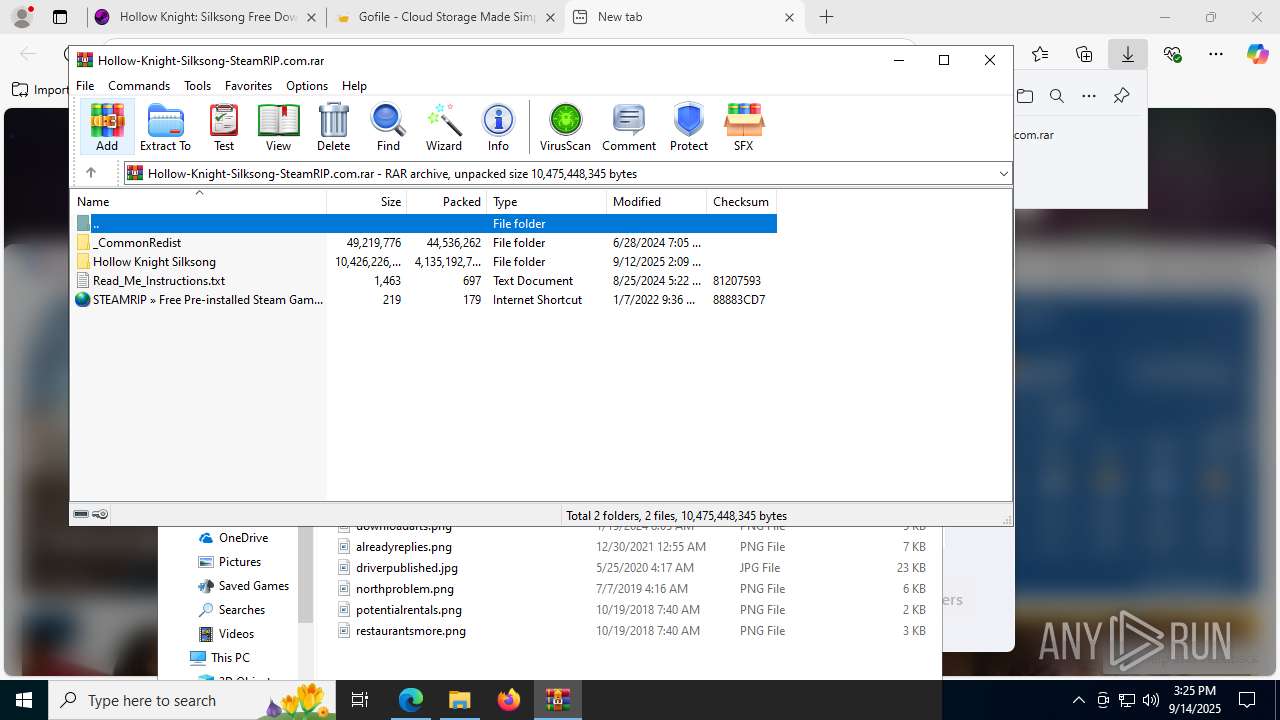Click the disk icon in WinRAR status bar

point(82,515)
